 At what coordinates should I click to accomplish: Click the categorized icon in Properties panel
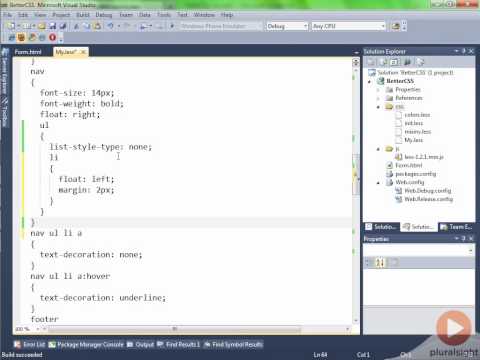tap(368, 263)
